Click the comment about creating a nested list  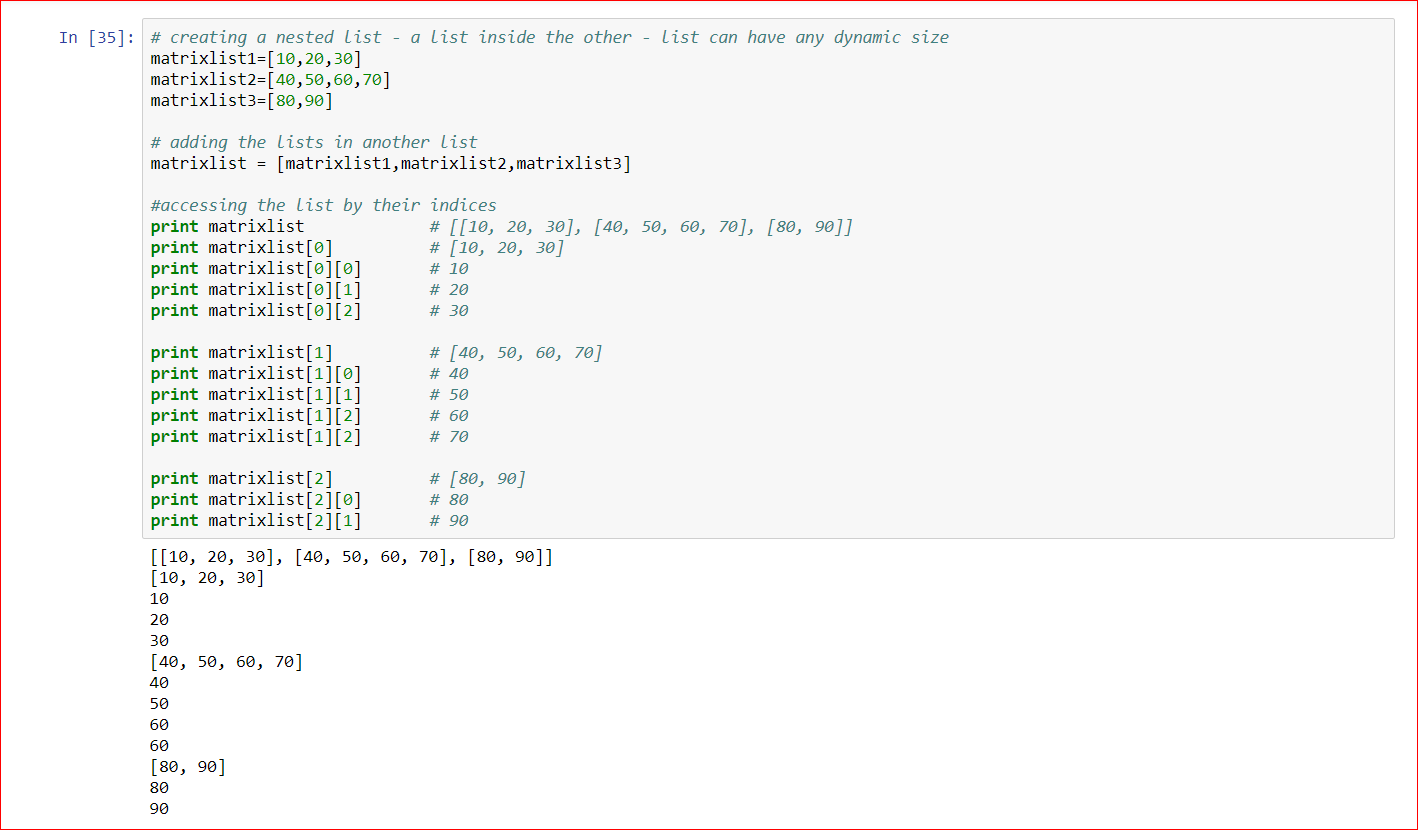tap(549, 38)
